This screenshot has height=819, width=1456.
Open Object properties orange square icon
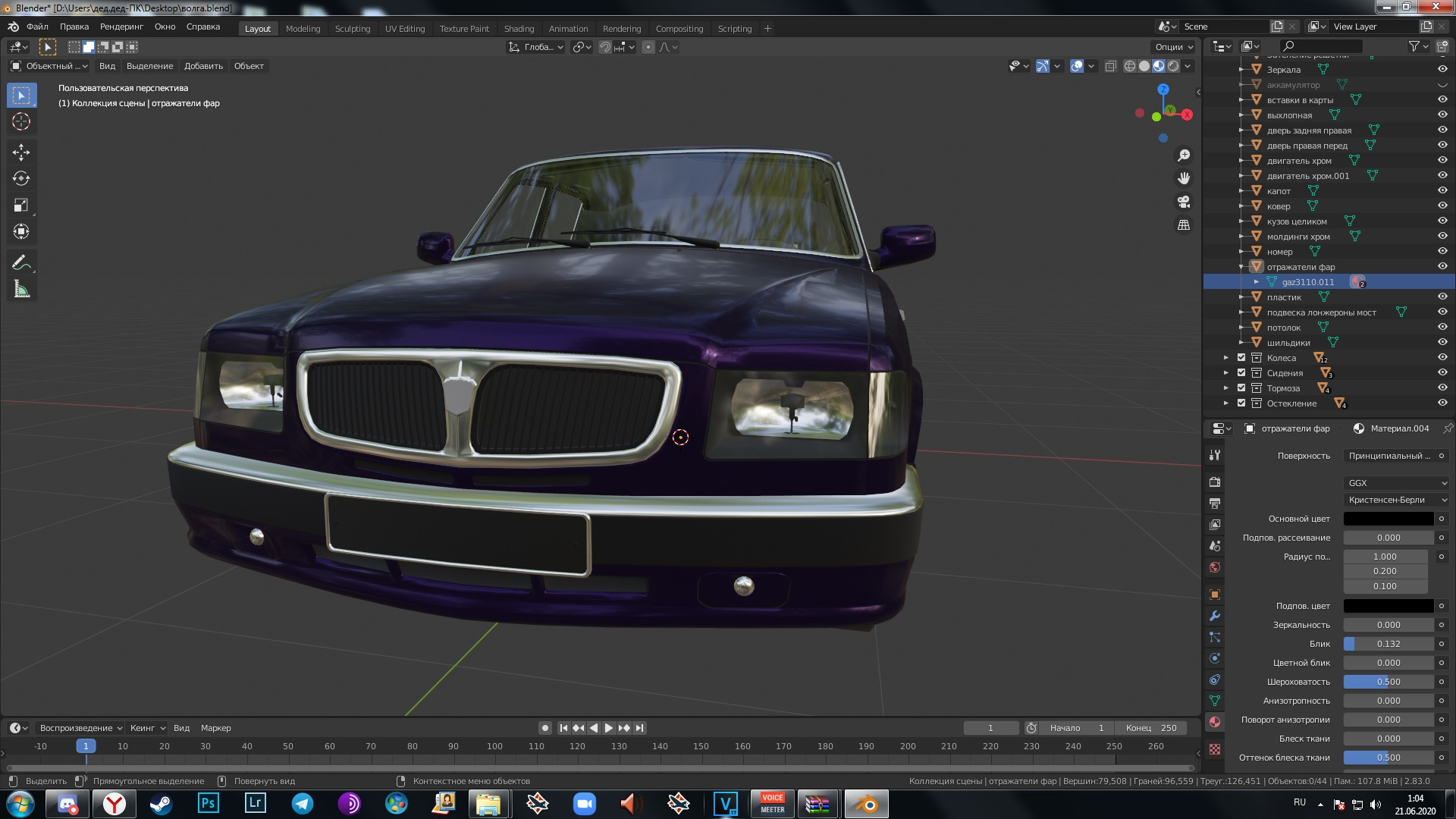point(1215,595)
